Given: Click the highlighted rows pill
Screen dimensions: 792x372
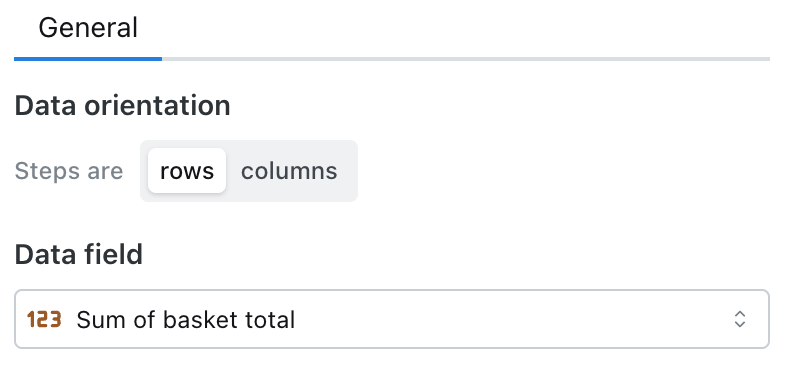Looking at the screenshot, I should click(187, 171).
